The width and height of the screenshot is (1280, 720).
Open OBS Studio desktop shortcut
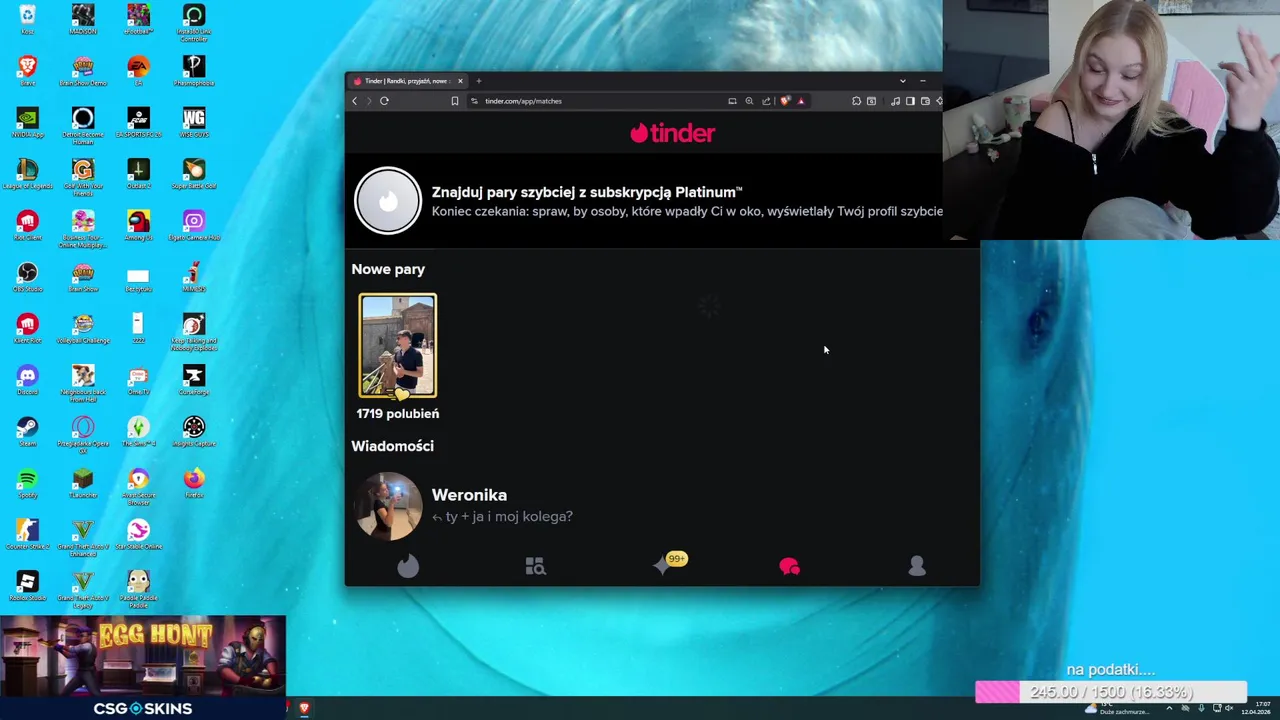27,278
